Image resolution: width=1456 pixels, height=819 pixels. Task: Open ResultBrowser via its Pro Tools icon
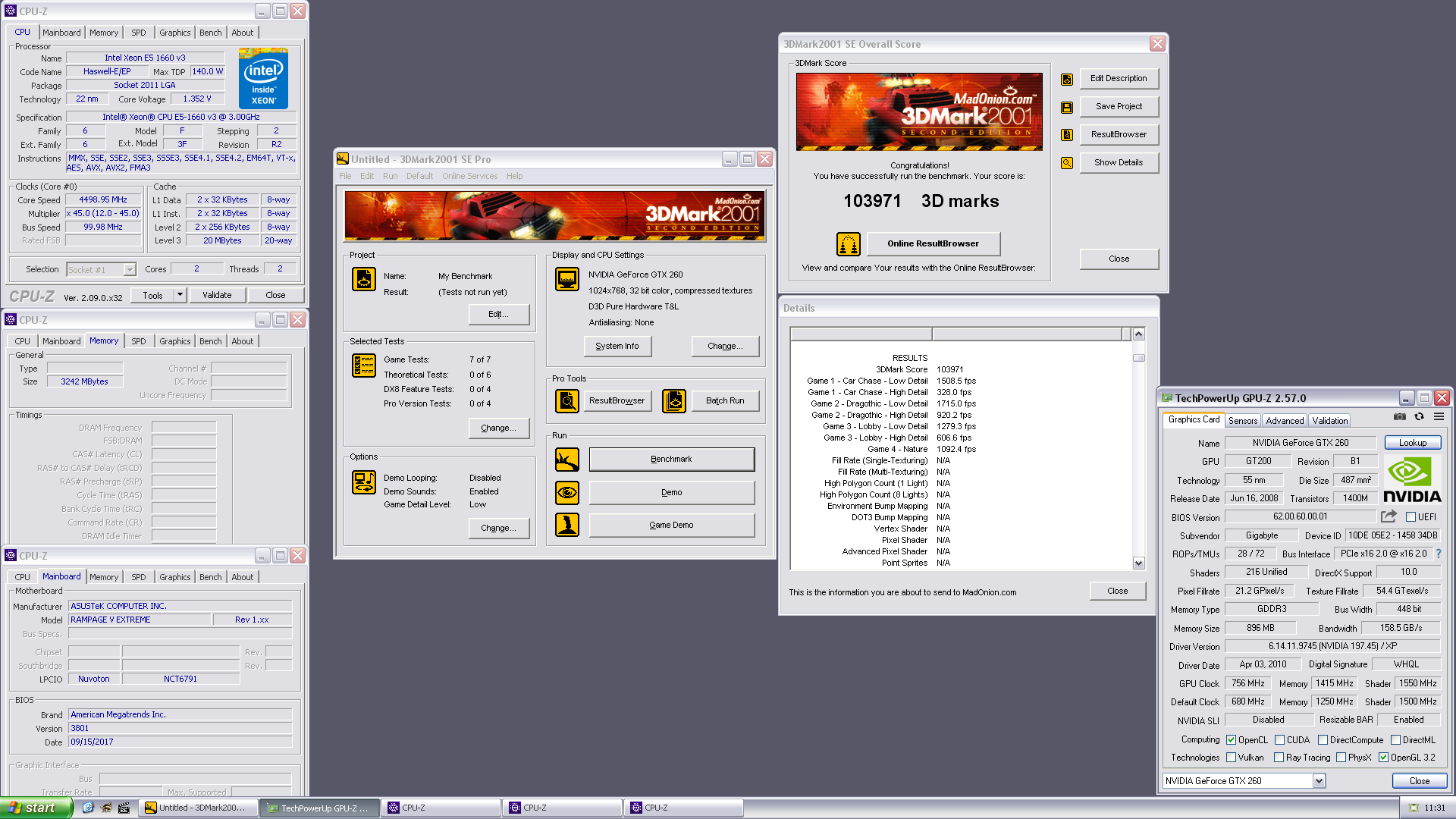[x=567, y=400]
